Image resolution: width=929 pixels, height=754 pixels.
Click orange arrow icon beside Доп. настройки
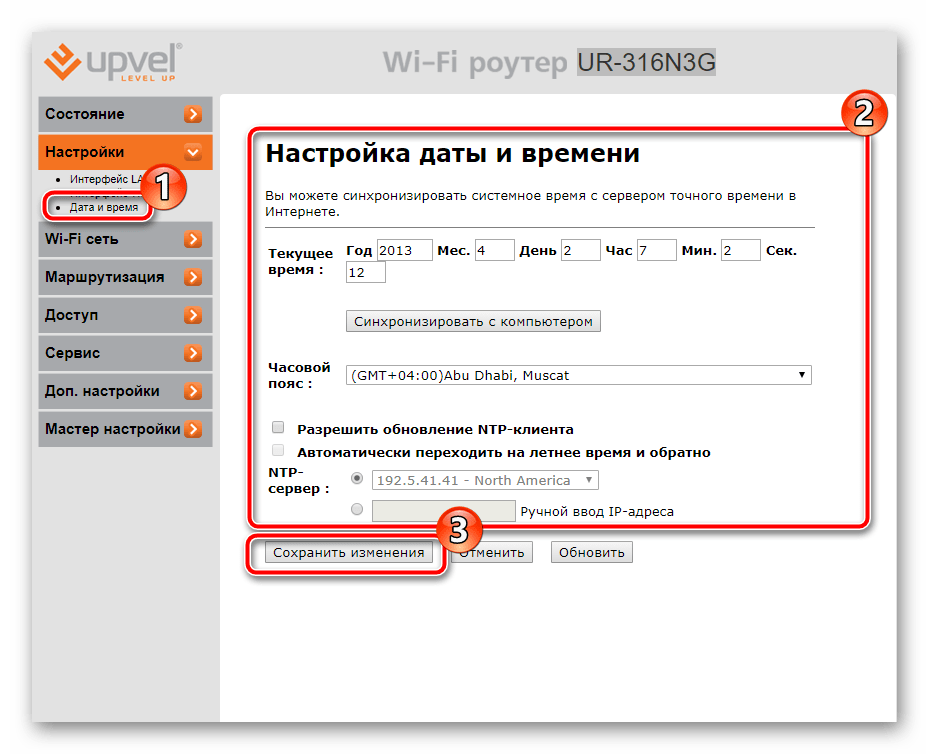tap(193, 392)
